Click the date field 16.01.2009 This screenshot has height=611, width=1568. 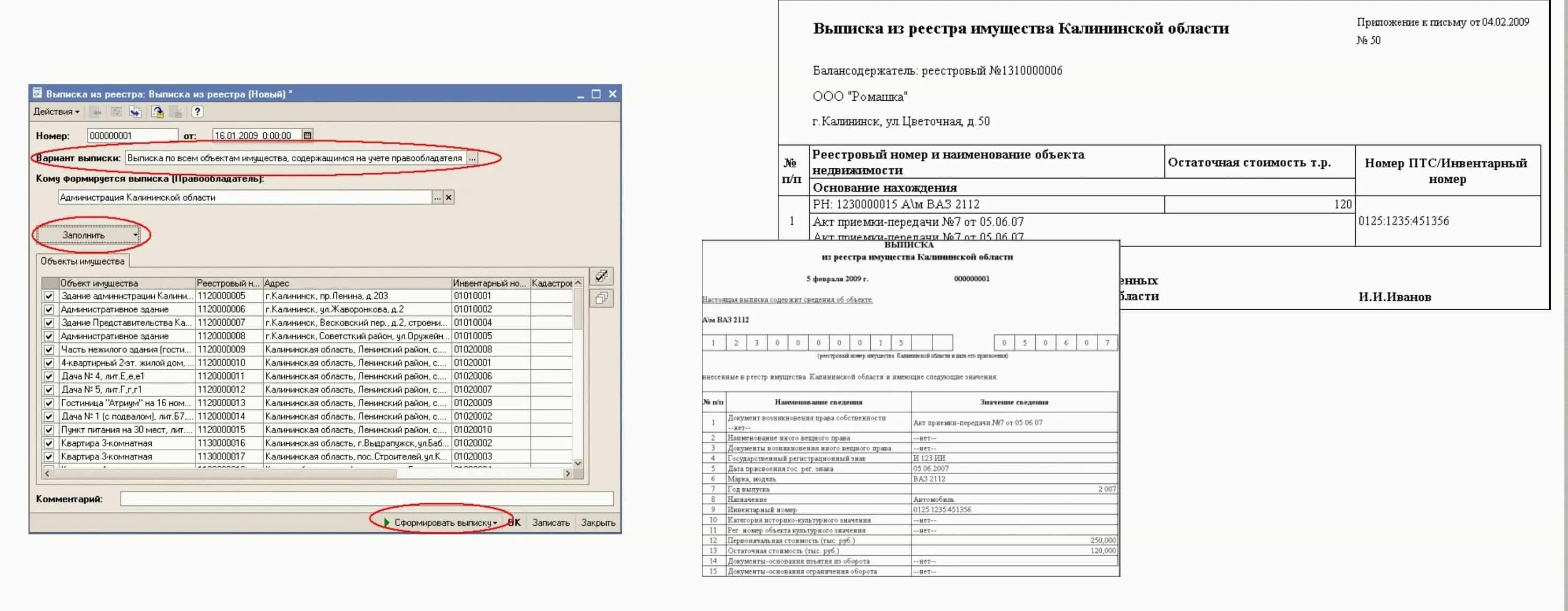(x=257, y=135)
